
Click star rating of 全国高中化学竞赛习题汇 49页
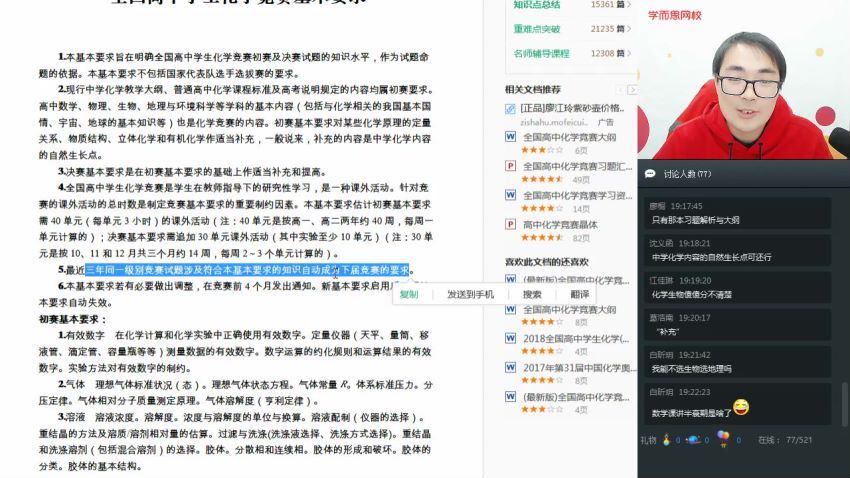(542, 179)
